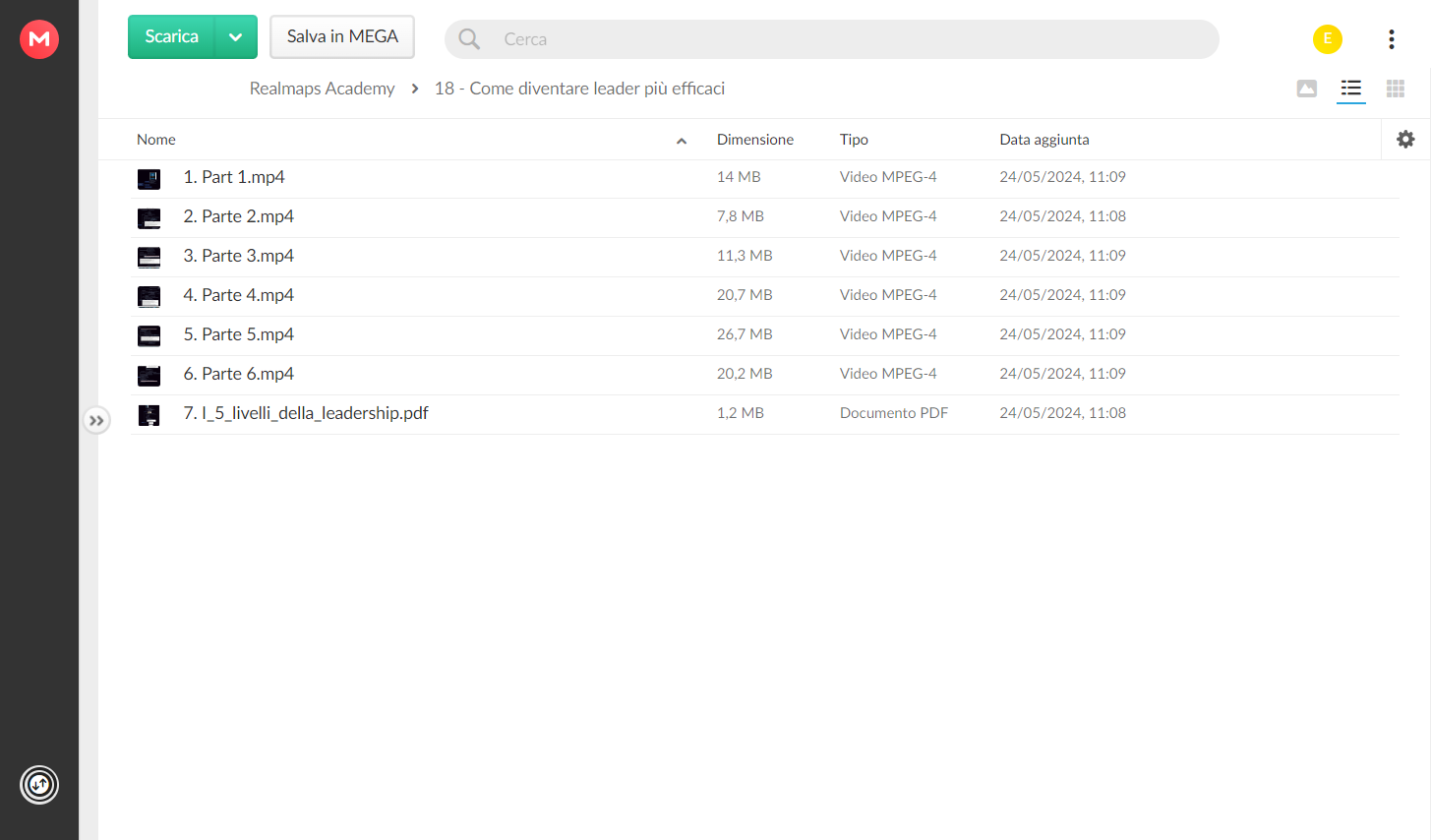This screenshot has width=1431, height=840.
Task: Click the 20,7 MB size cell
Action: click(745, 295)
